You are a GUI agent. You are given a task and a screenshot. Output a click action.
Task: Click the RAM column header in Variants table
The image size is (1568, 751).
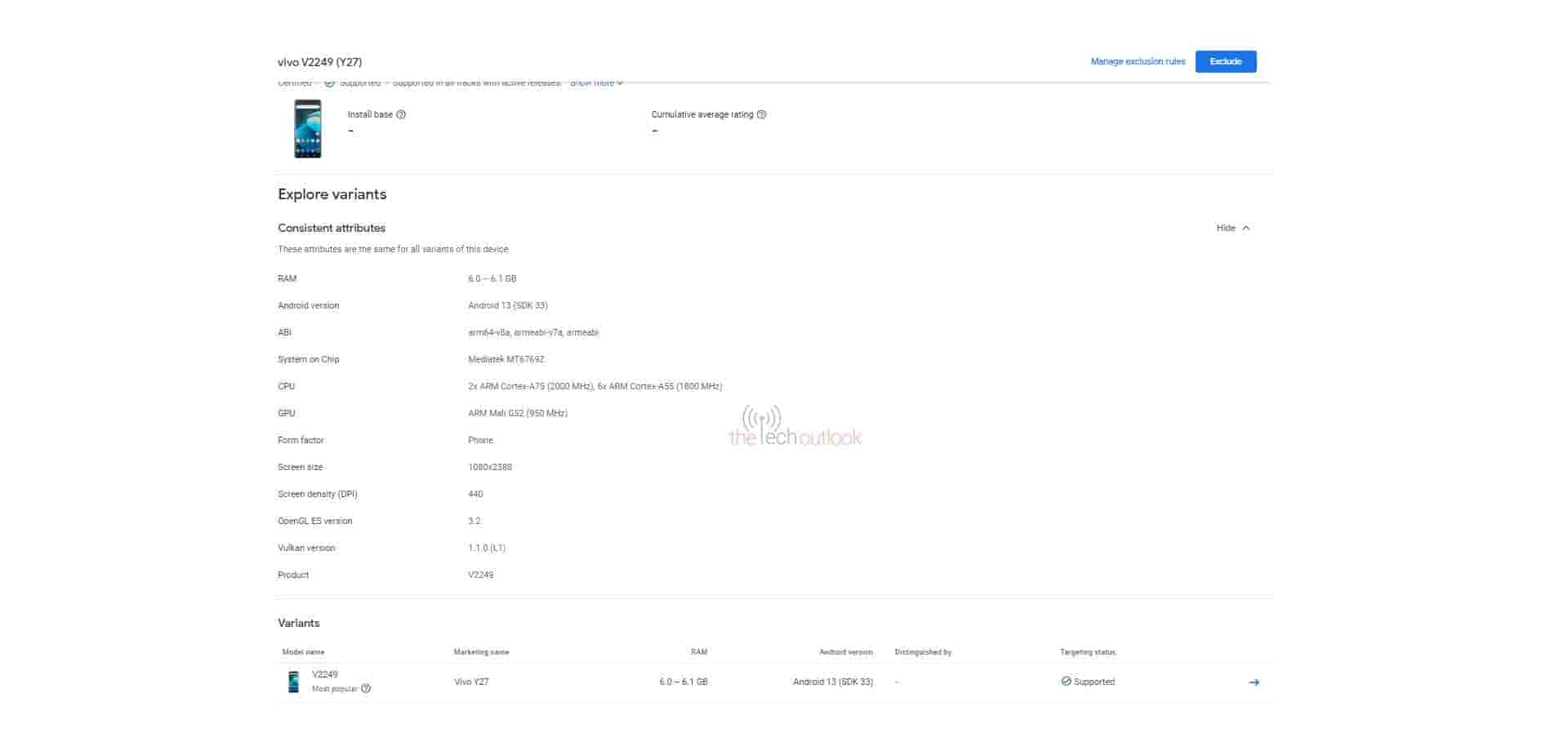[698, 652]
